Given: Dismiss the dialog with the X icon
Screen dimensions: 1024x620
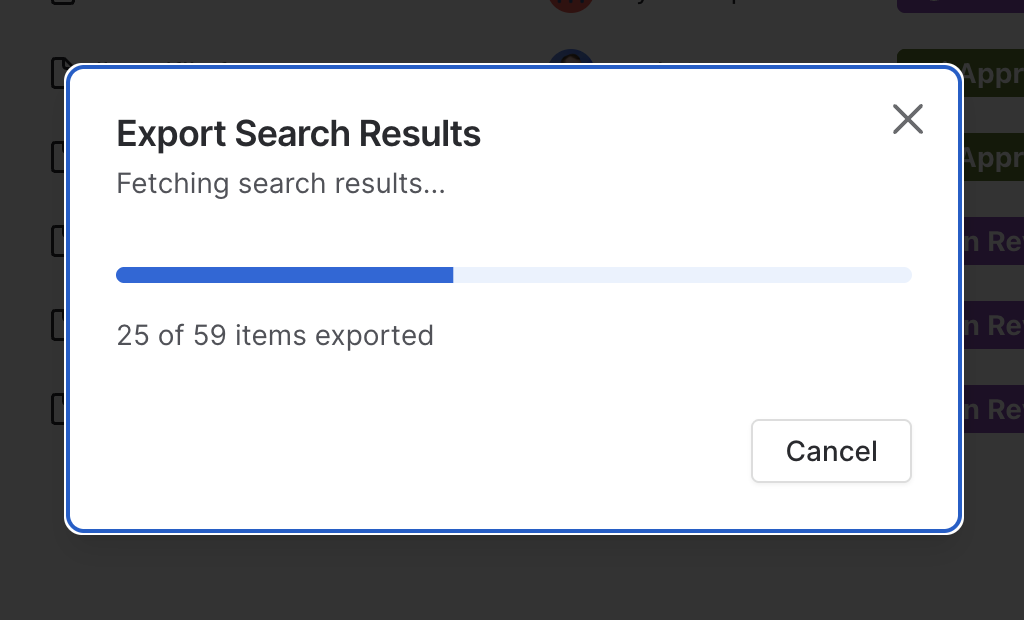Looking at the screenshot, I should 907,119.
